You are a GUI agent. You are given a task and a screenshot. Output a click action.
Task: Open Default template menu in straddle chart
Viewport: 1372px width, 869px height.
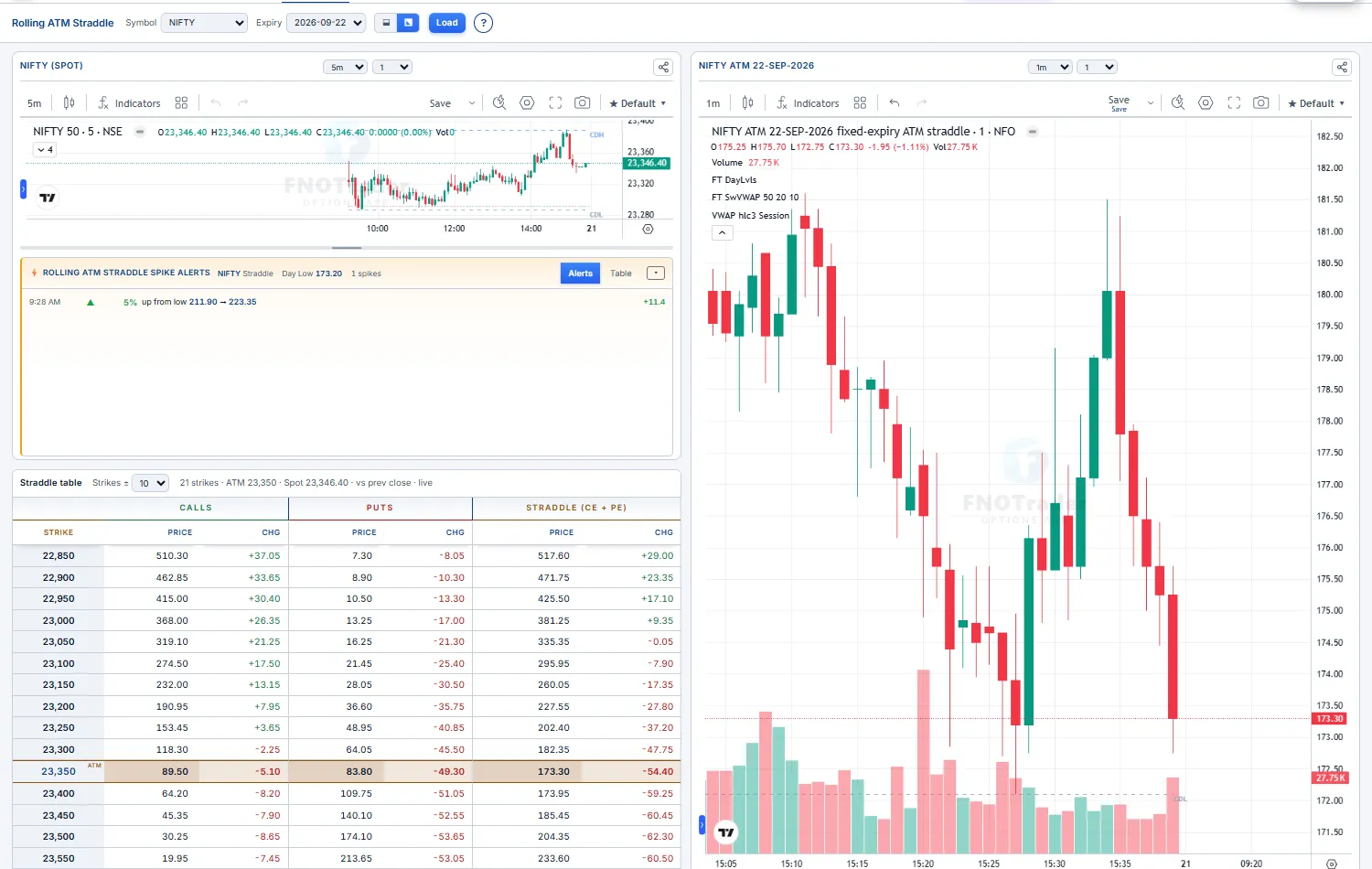click(1316, 103)
